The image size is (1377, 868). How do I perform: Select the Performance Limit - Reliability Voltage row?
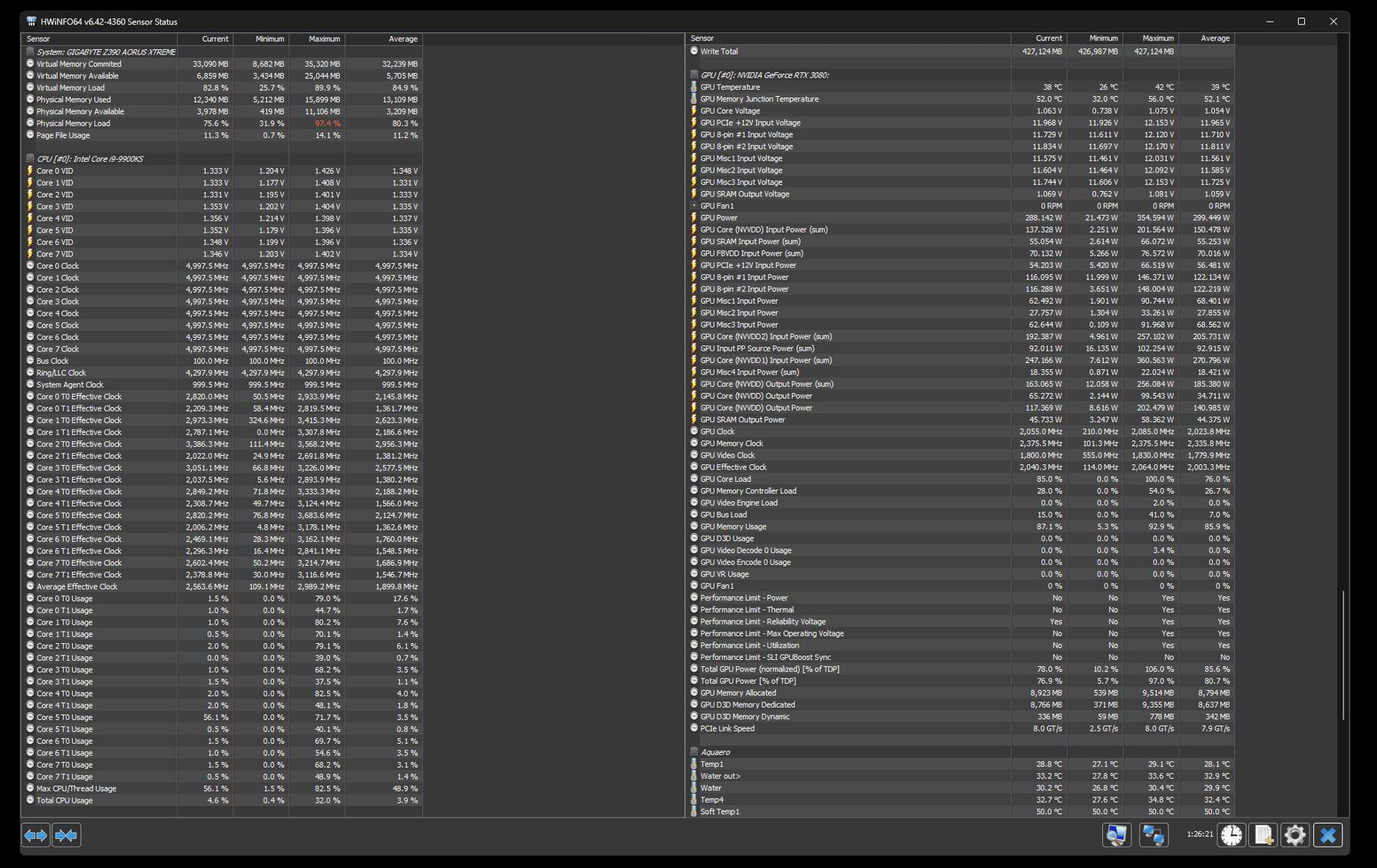coord(961,622)
